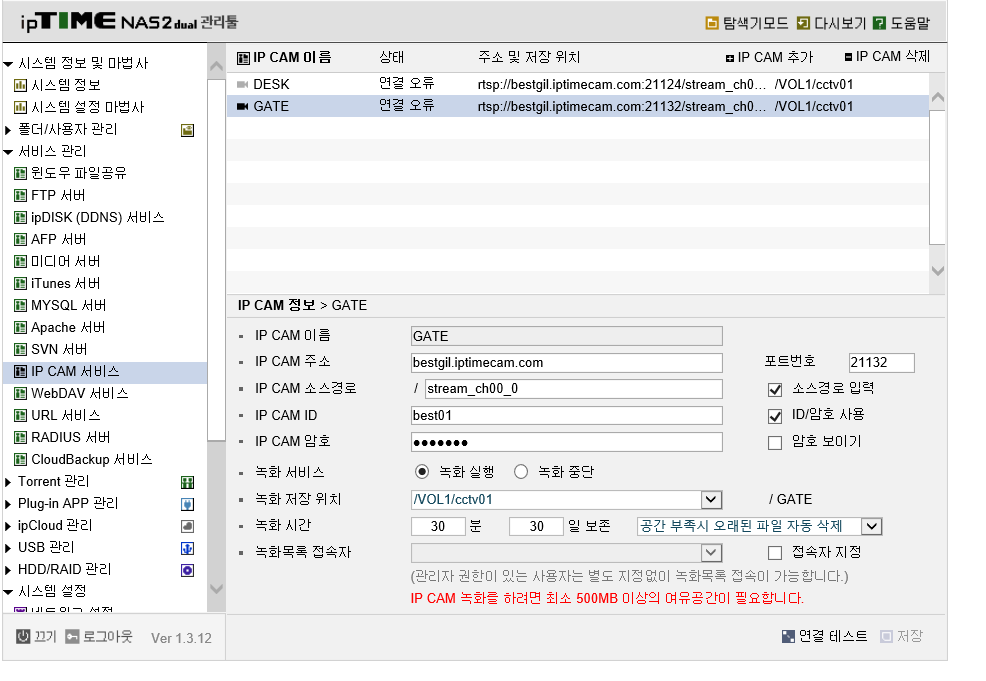Click the Torrent 관리 status icon

tap(187, 482)
